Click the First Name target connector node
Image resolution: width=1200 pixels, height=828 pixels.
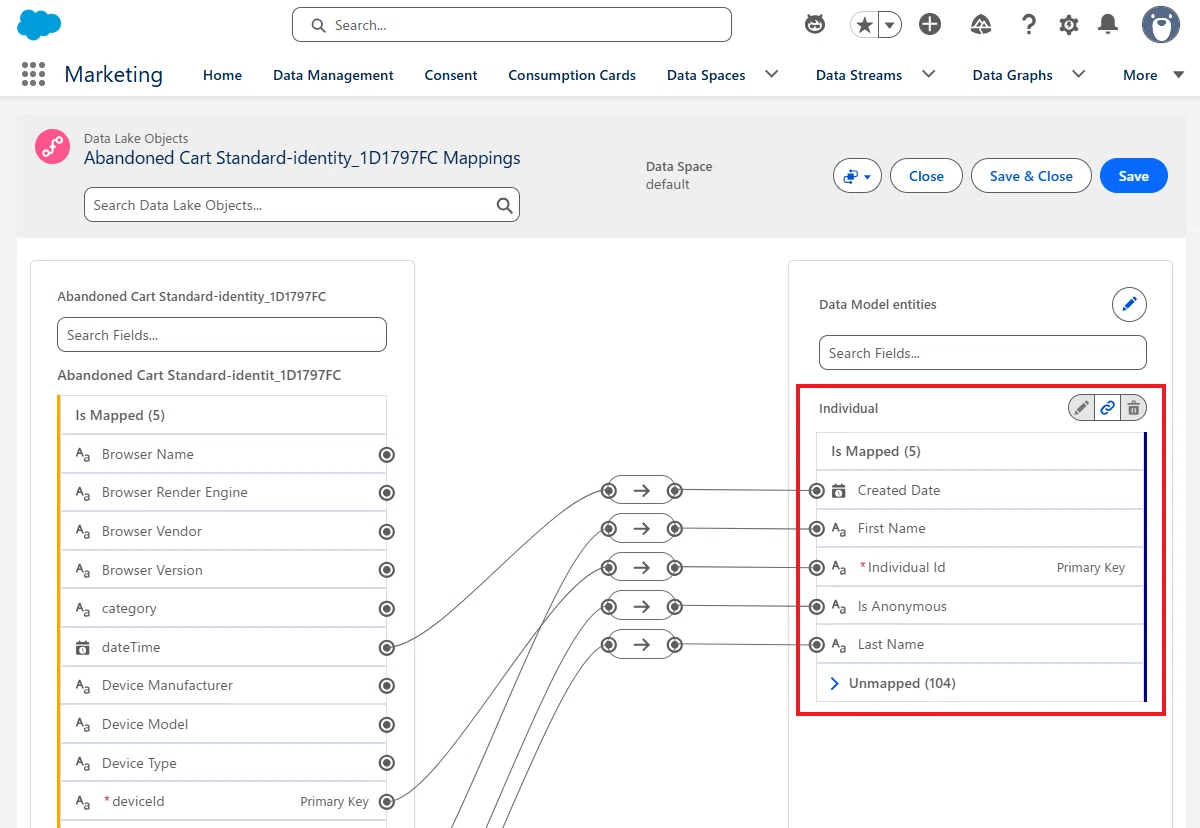pos(817,529)
